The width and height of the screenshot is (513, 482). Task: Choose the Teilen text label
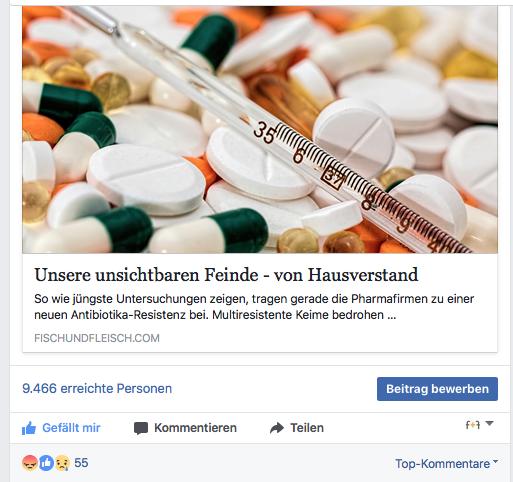coord(307,428)
